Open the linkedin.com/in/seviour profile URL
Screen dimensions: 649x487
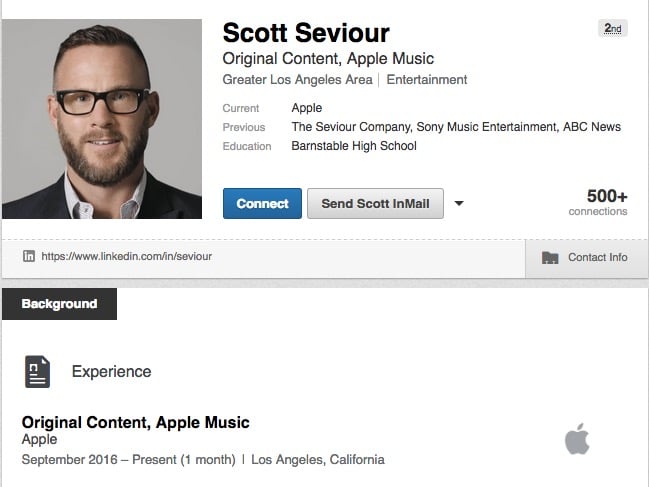(x=126, y=256)
